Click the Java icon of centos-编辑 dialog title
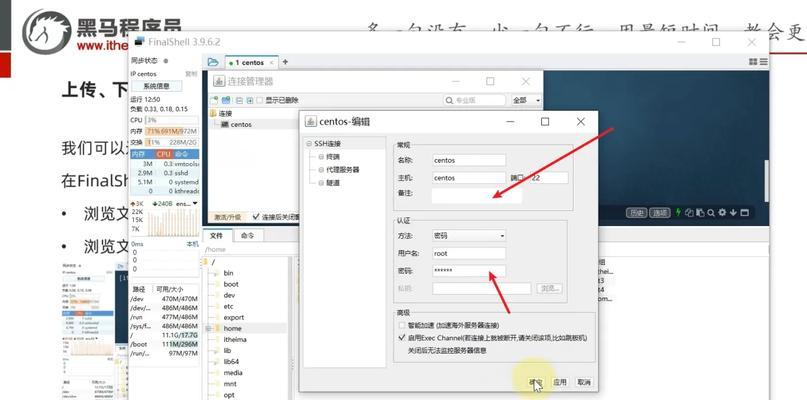The image size is (807, 400). (x=310, y=121)
